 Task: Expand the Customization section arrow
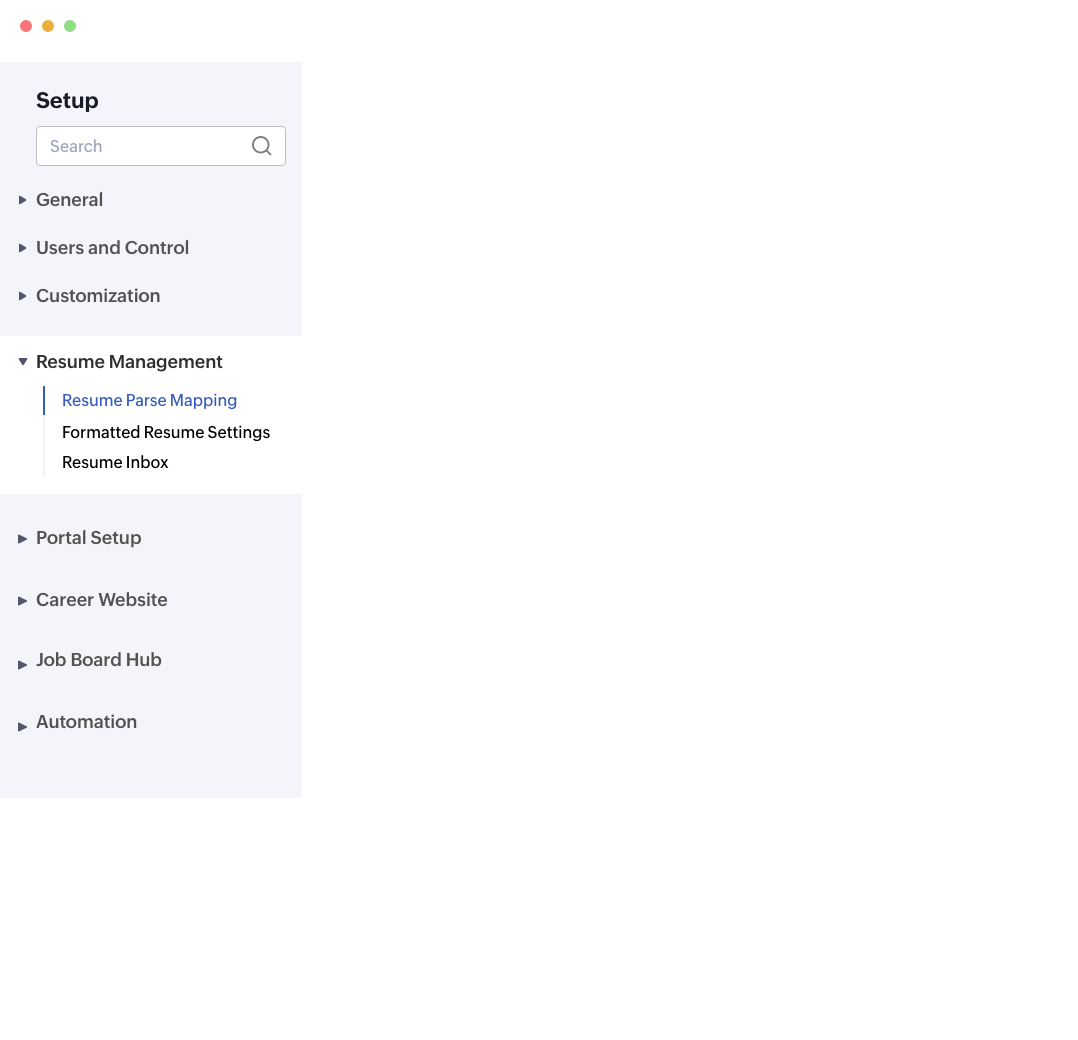(22, 296)
